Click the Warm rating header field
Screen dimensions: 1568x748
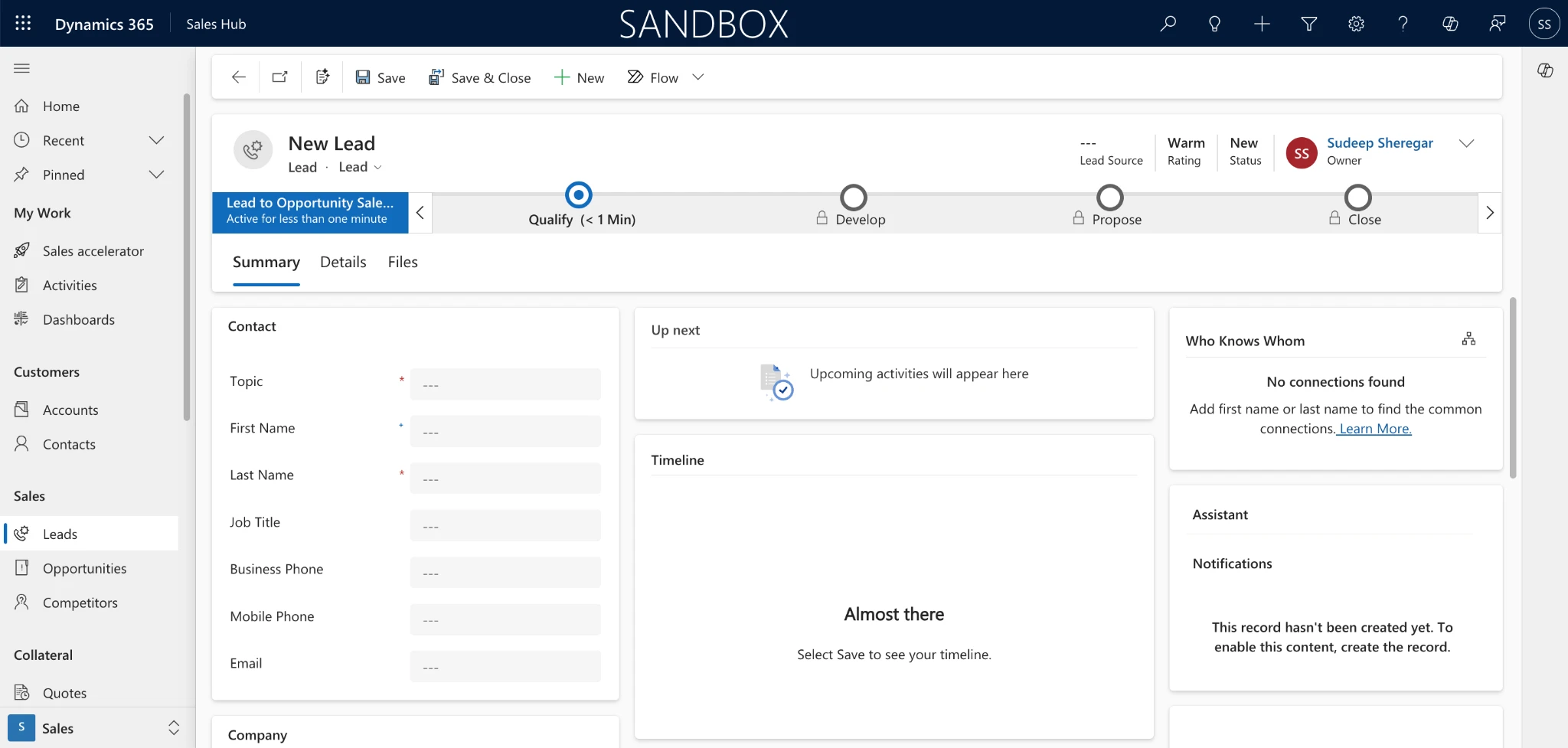point(1186,151)
